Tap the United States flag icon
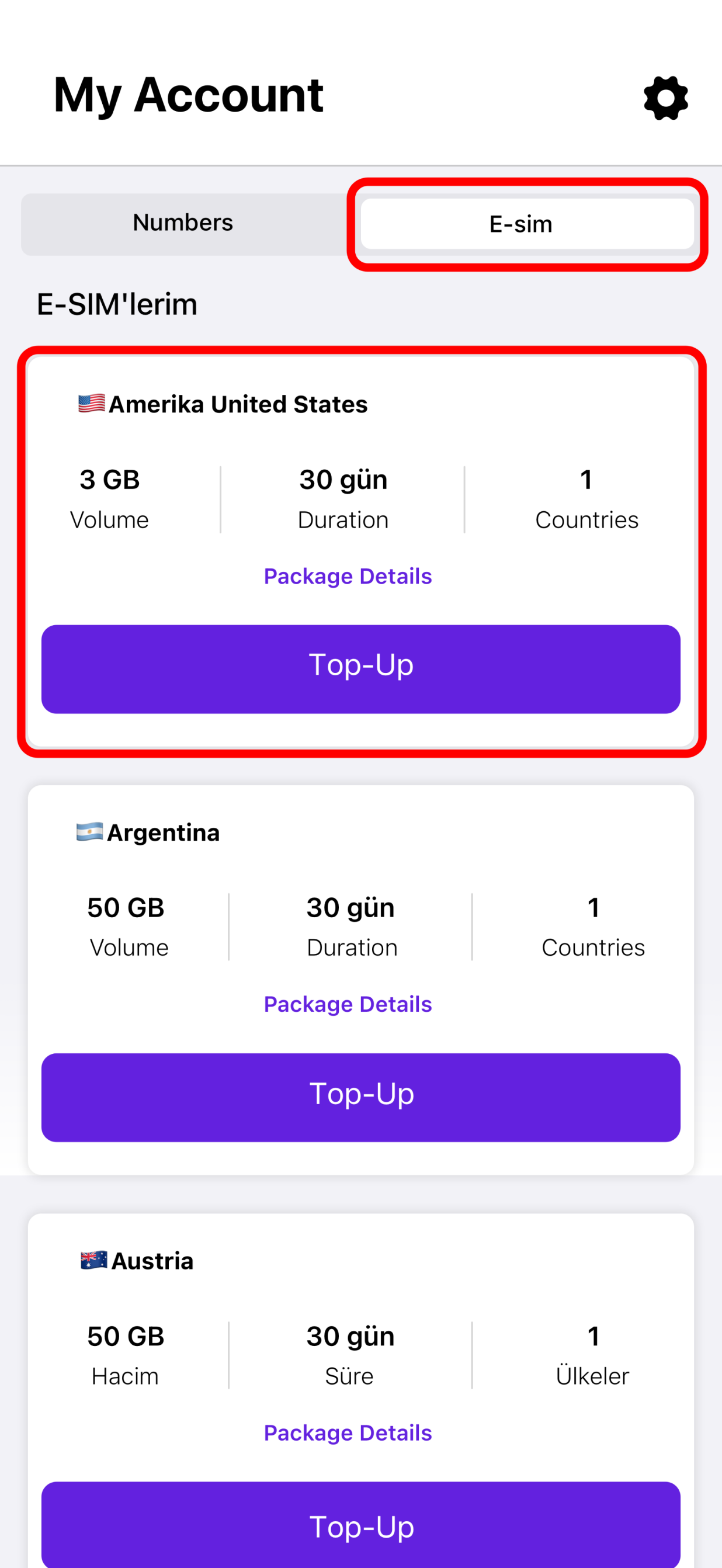 (91, 404)
